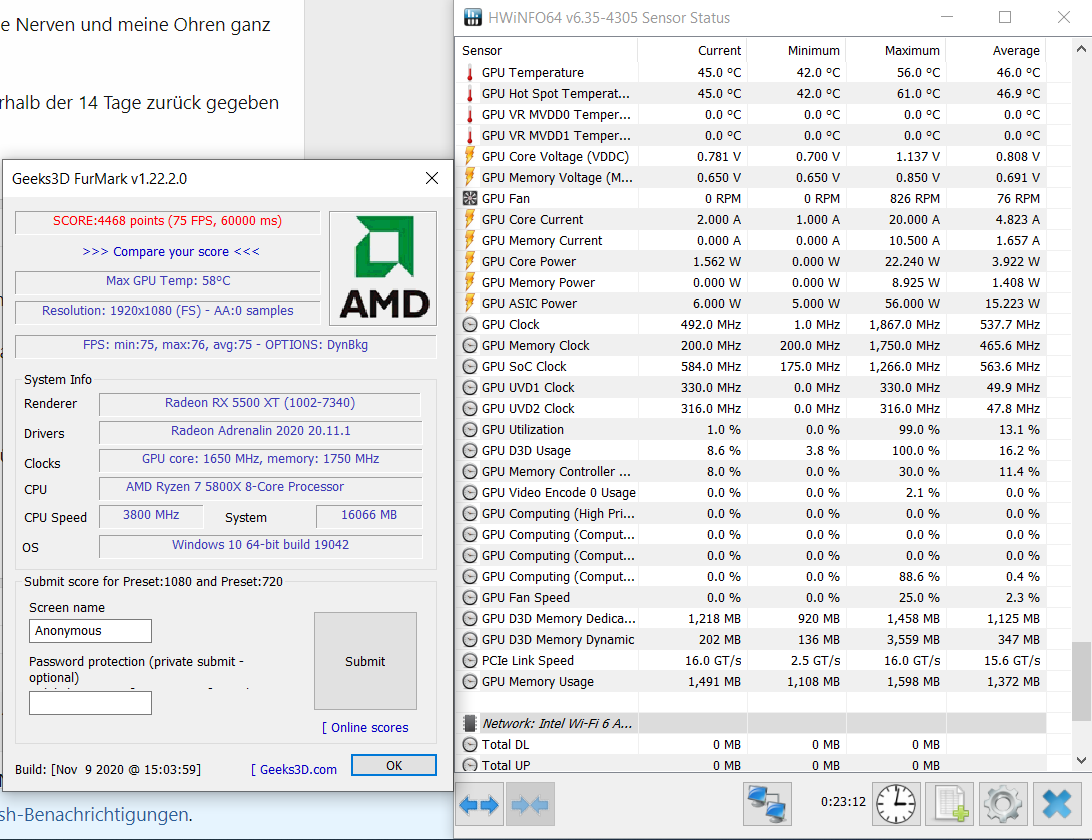This screenshot has height=840, width=1092.
Task: Select the GPU Core Power sensor row
Action: tap(752, 261)
